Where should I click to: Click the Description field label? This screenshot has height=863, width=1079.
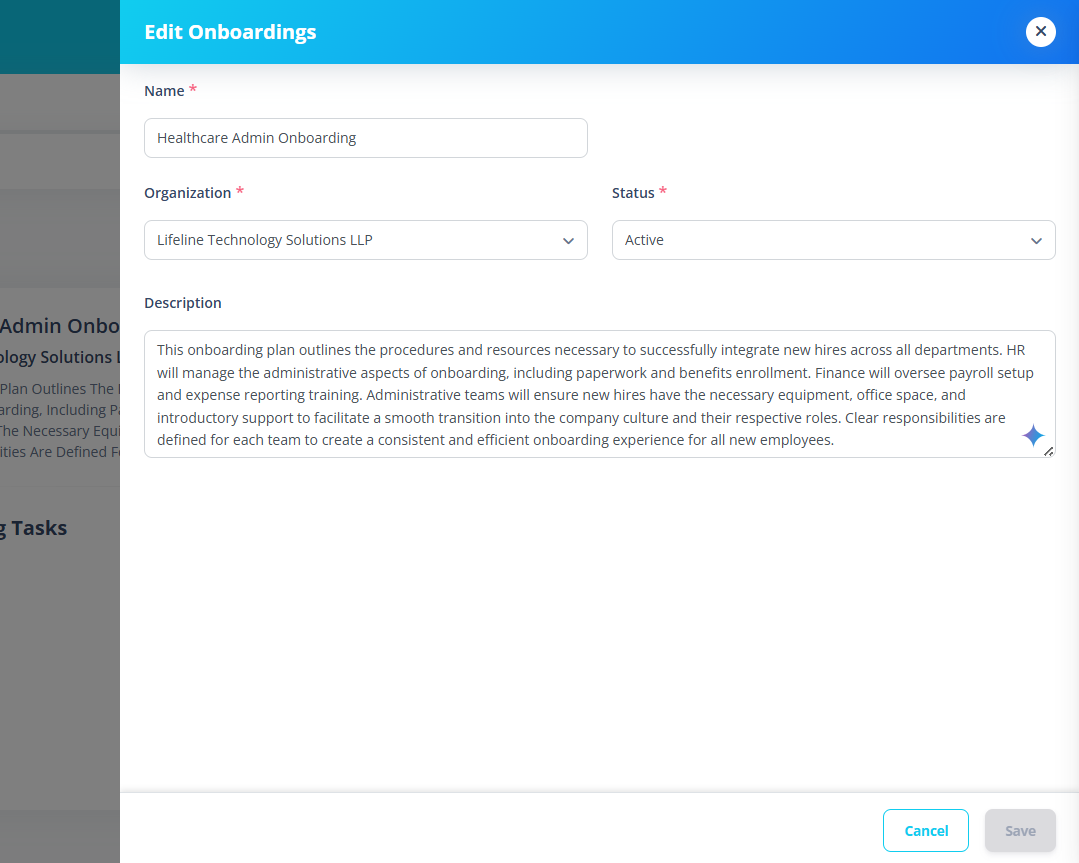tap(183, 303)
